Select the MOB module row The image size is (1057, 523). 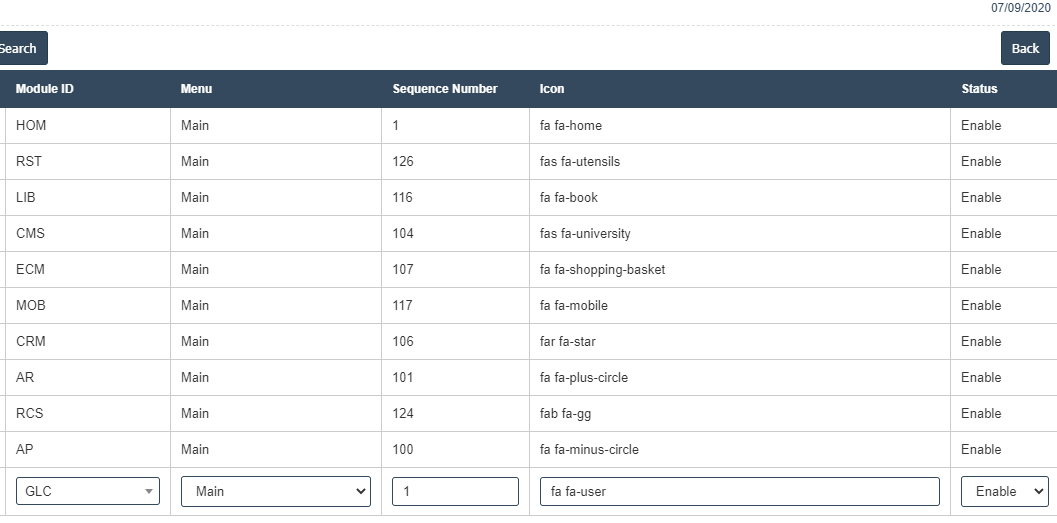(x=31, y=305)
